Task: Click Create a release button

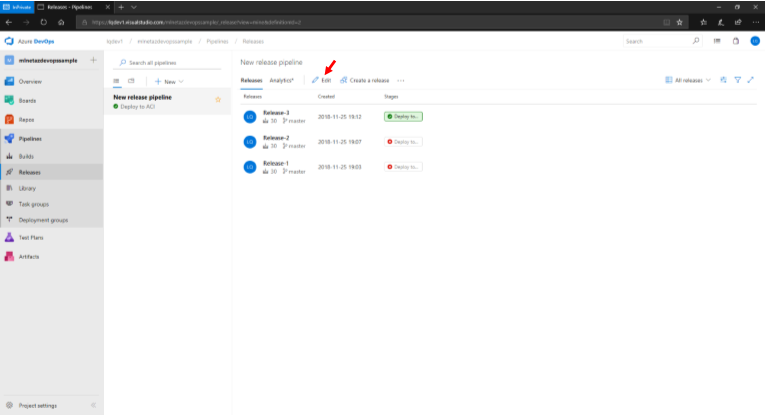Action: 364,80
